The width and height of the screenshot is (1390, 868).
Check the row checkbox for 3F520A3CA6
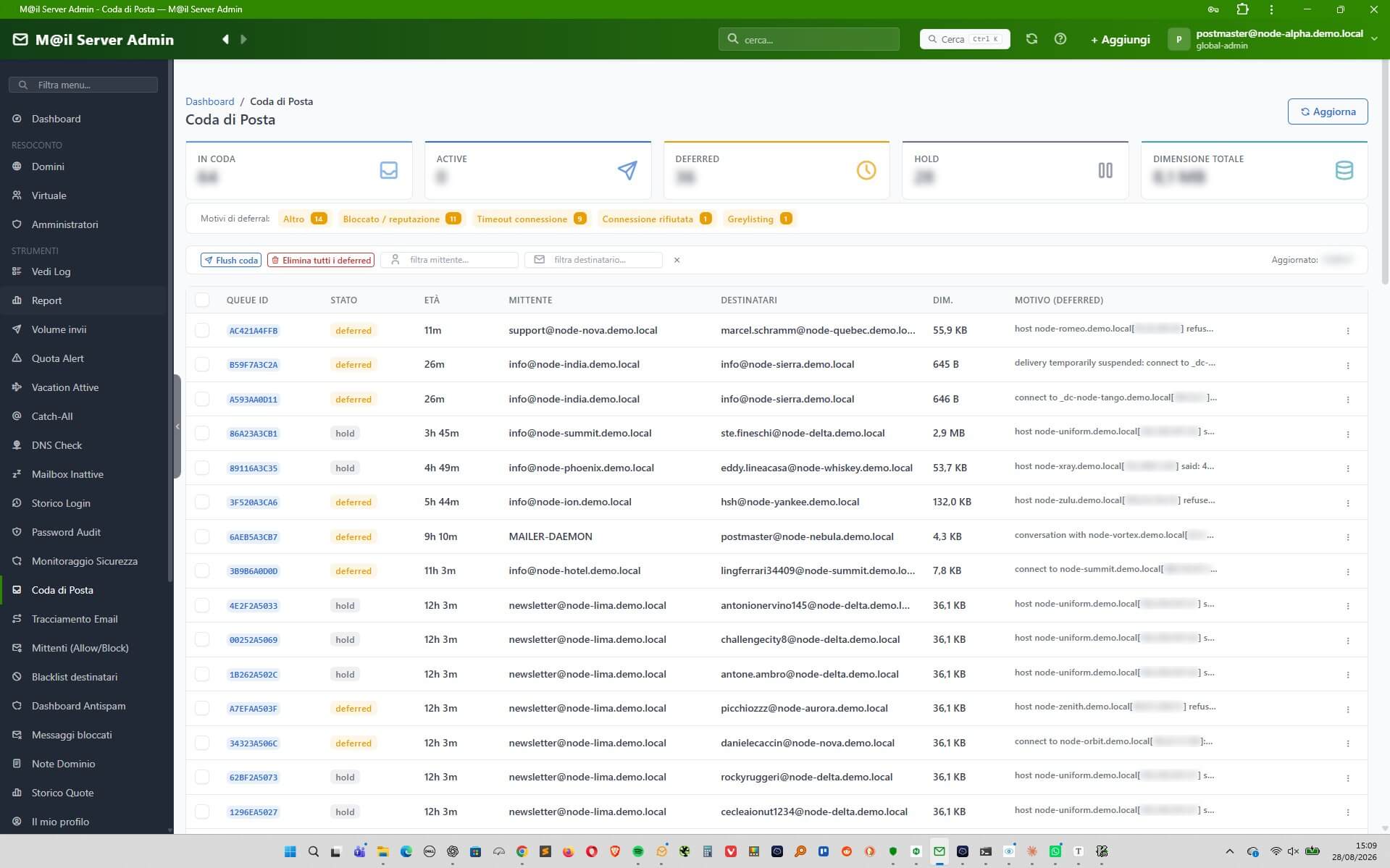(202, 502)
